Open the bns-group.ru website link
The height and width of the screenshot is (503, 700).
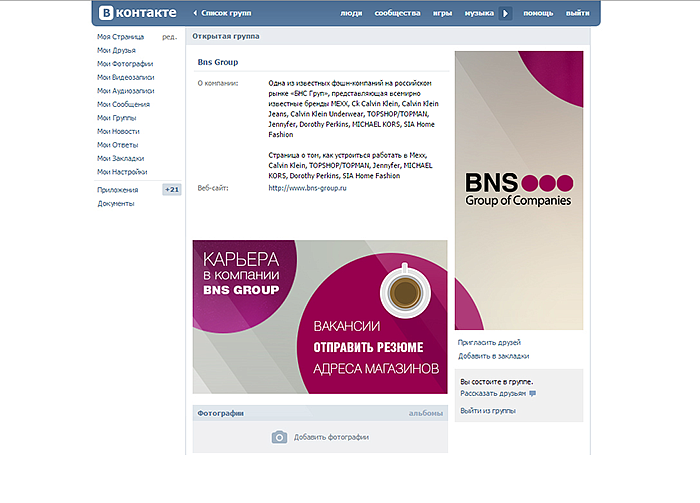tap(308, 188)
